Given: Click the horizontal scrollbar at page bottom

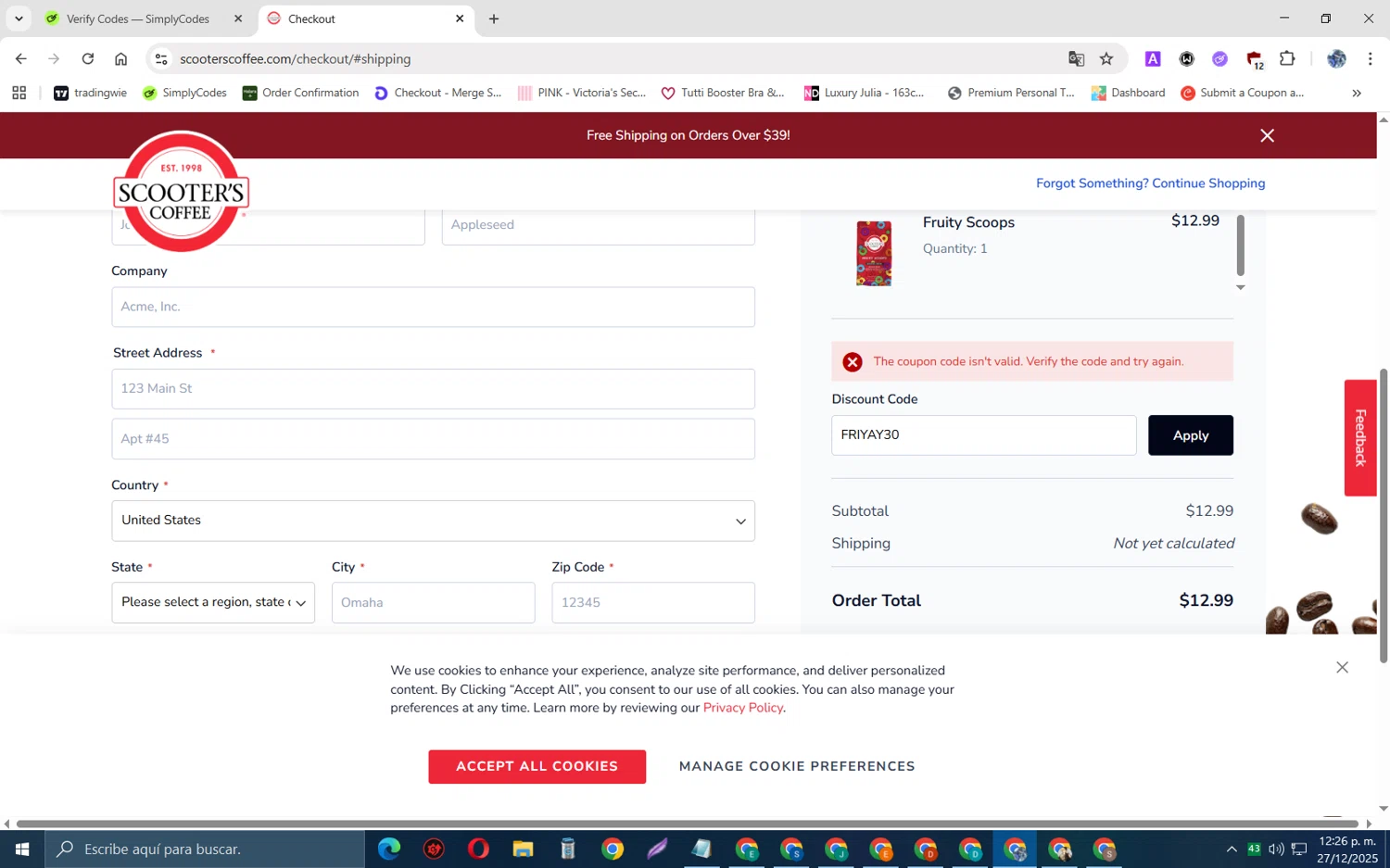Looking at the screenshot, I should pyautogui.click(x=688, y=824).
